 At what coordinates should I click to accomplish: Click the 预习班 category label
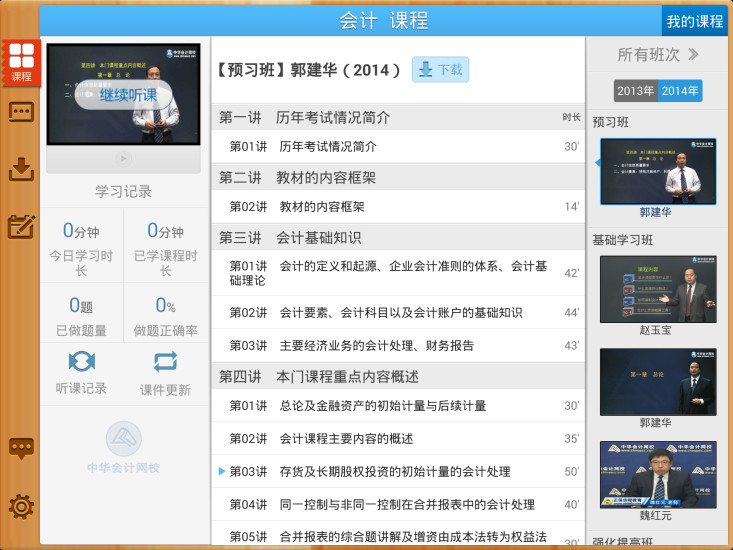[x=611, y=122]
